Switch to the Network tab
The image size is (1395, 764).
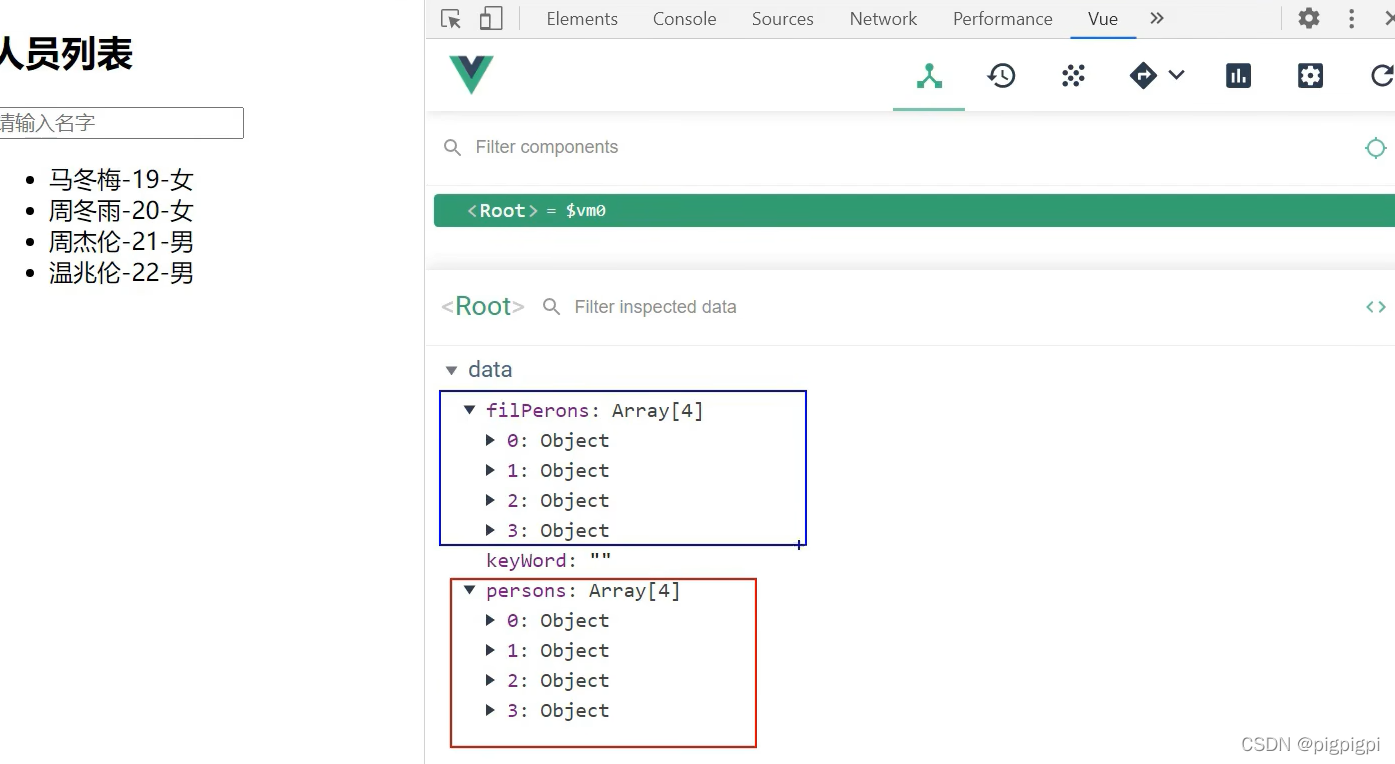(883, 19)
